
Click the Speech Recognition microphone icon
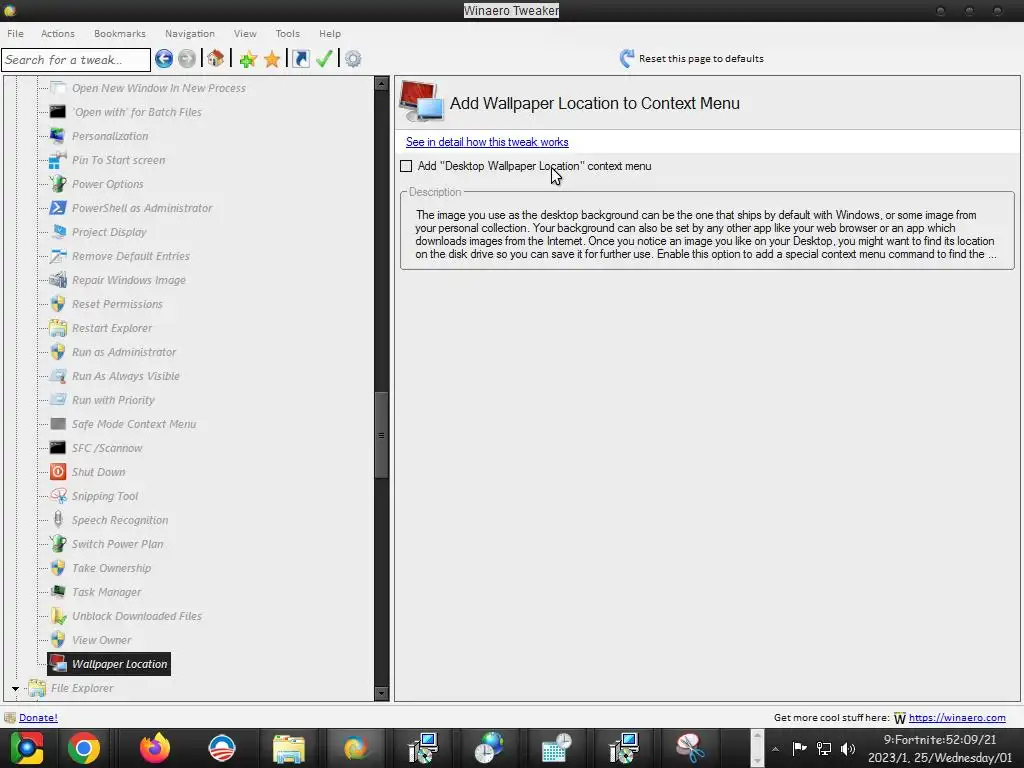pos(58,520)
